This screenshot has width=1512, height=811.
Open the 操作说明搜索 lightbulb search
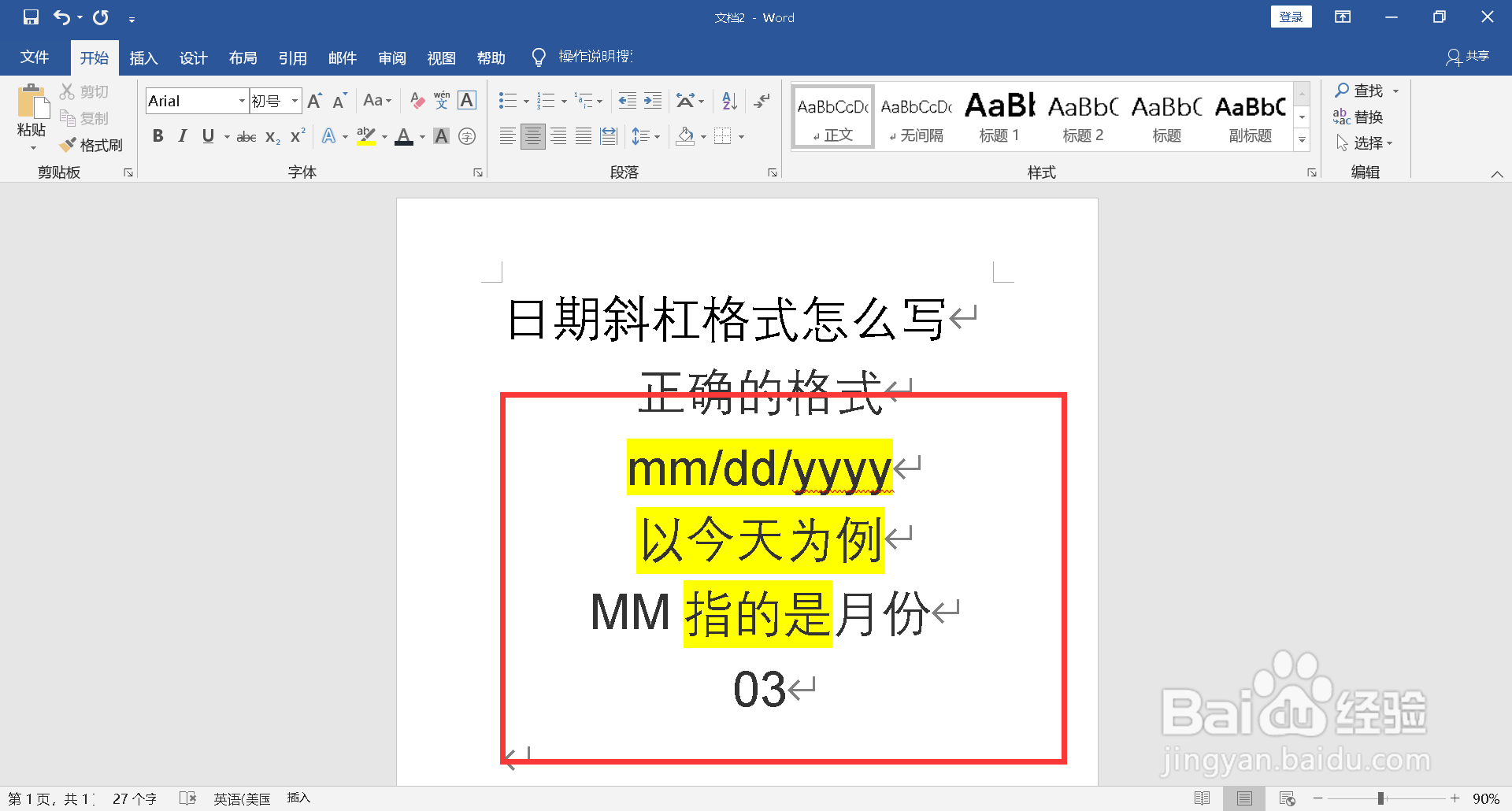[x=583, y=57]
